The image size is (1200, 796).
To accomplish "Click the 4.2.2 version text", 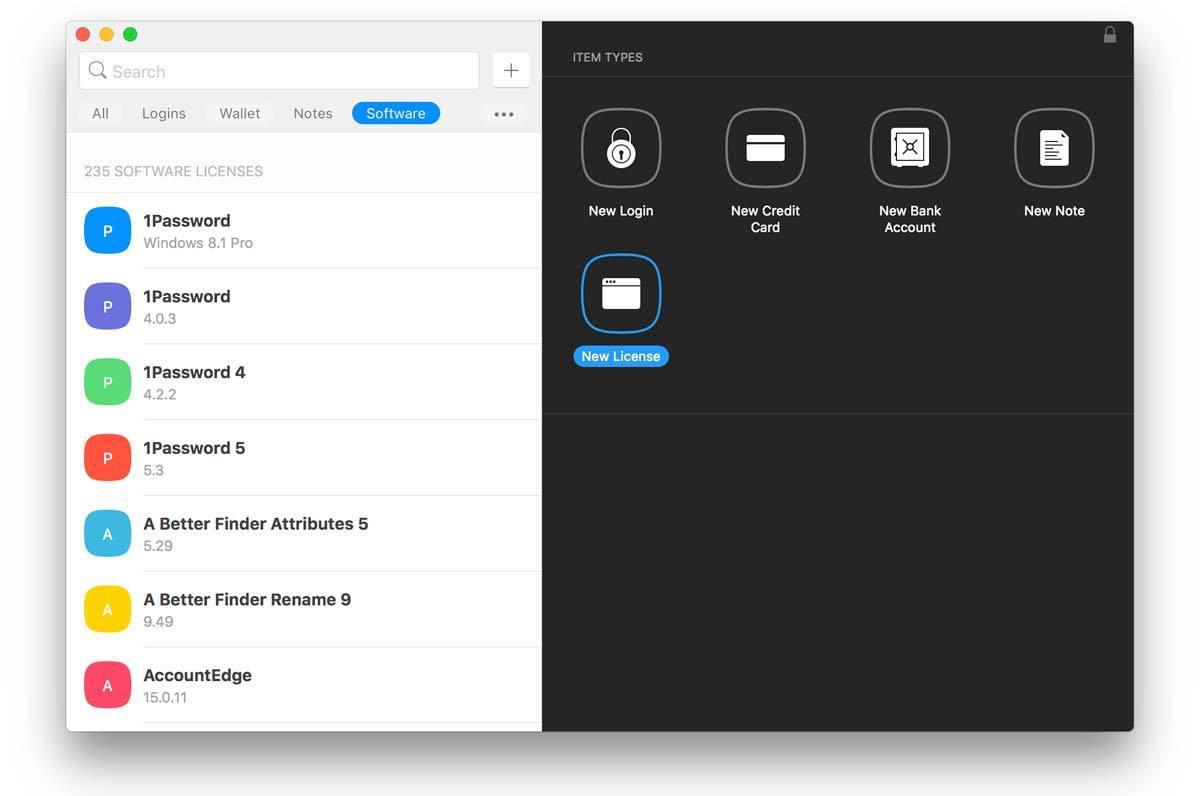I will coord(160,395).
